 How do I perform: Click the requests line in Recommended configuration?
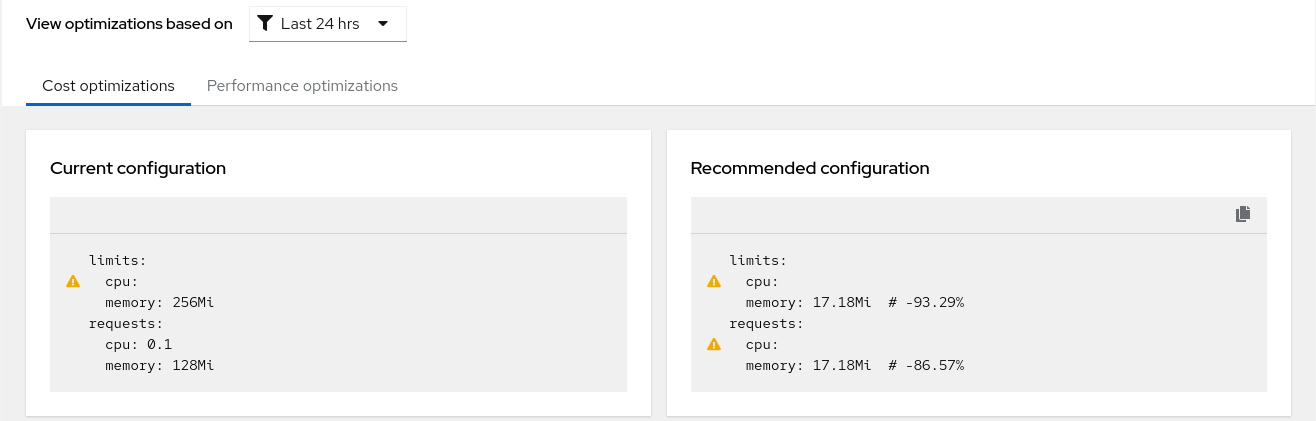click(x=766, y=324)
